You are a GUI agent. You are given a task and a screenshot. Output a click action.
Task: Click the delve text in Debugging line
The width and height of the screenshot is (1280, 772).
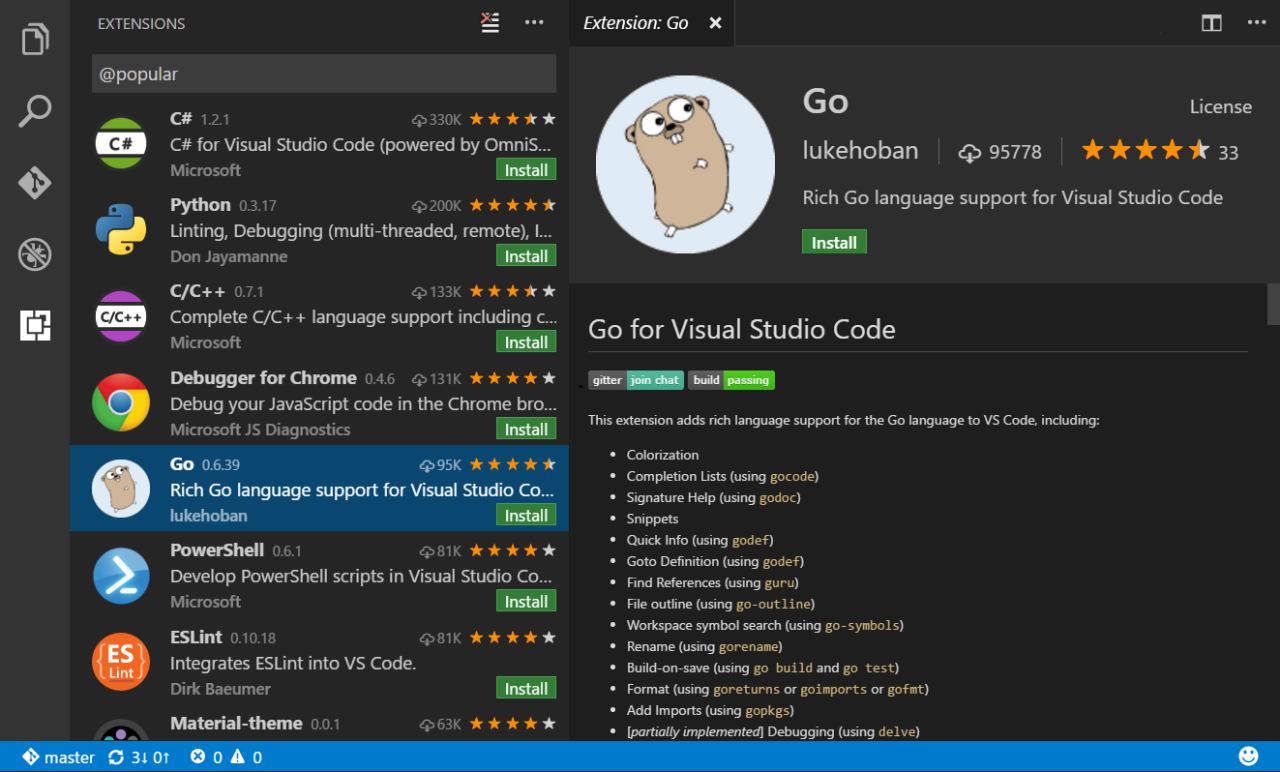pyautogui.click(x=896, y=732)
